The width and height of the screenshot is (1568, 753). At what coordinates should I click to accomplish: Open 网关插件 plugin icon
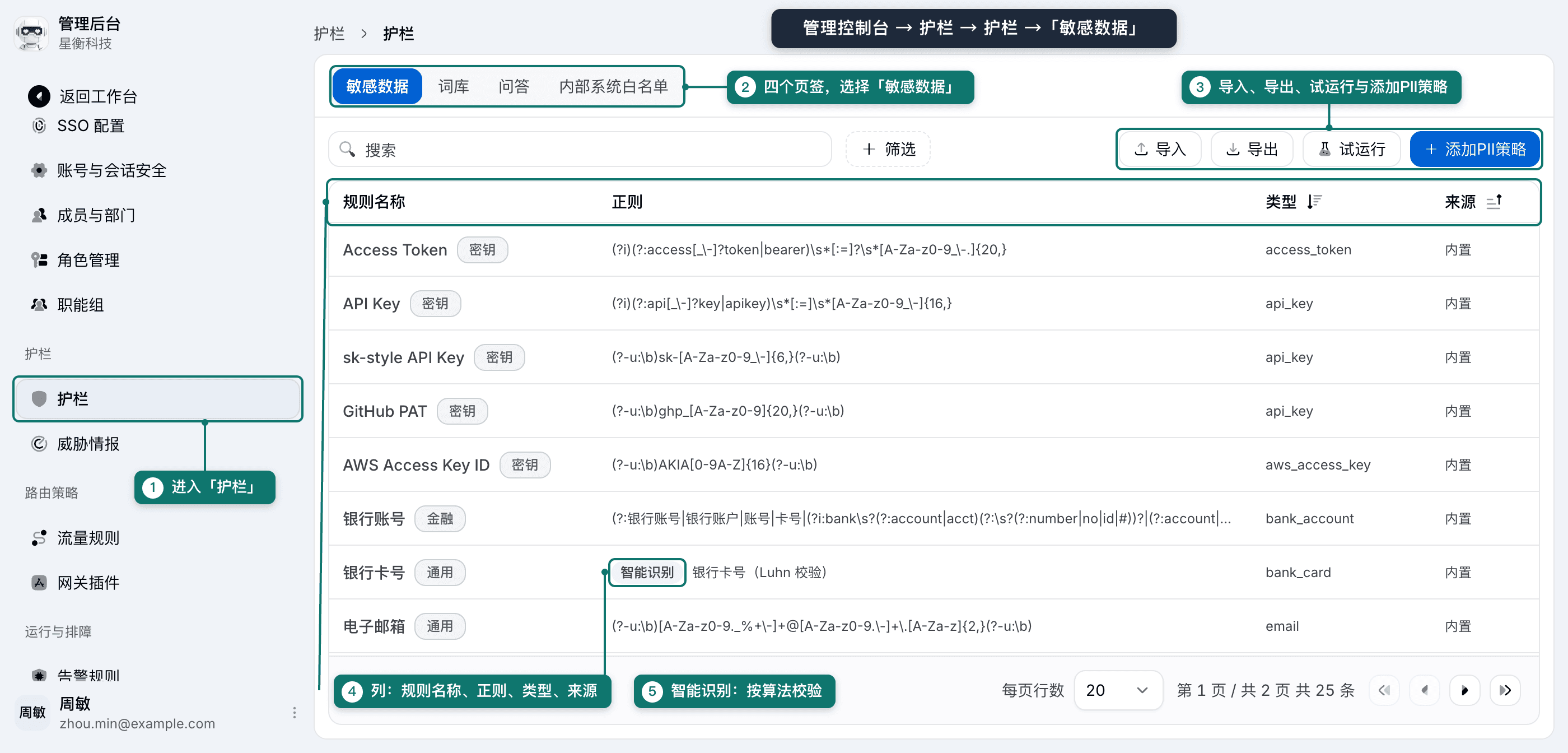point(39,583)
